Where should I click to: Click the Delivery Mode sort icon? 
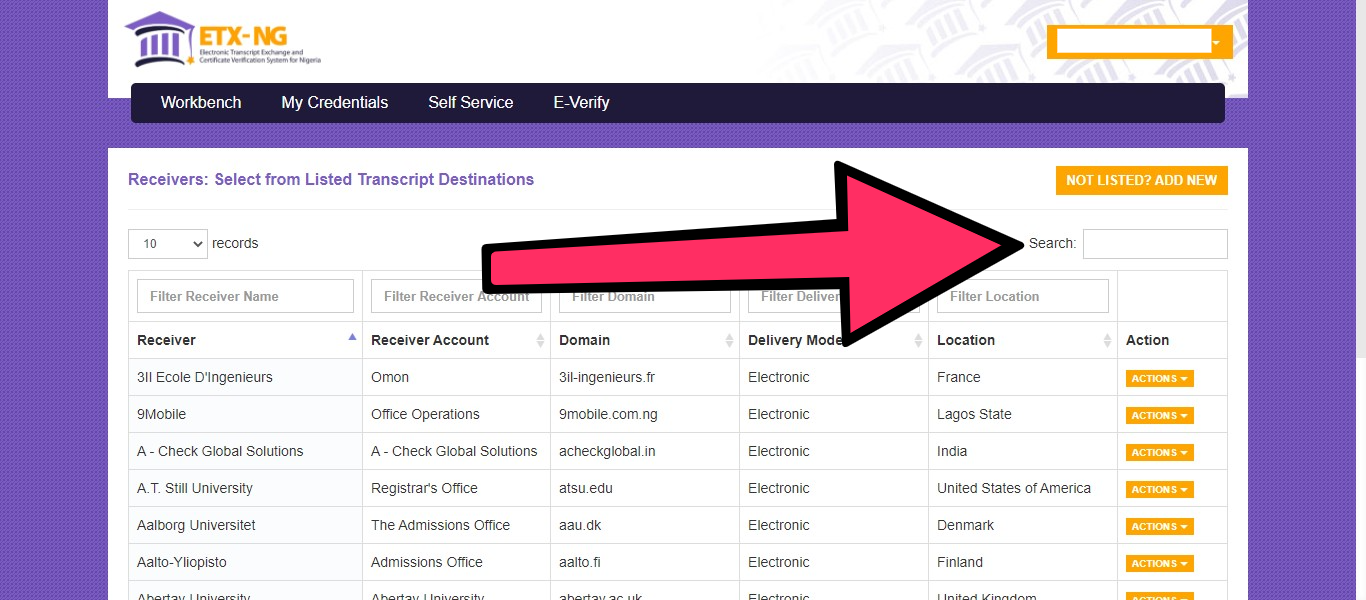(x=917, y=340)
